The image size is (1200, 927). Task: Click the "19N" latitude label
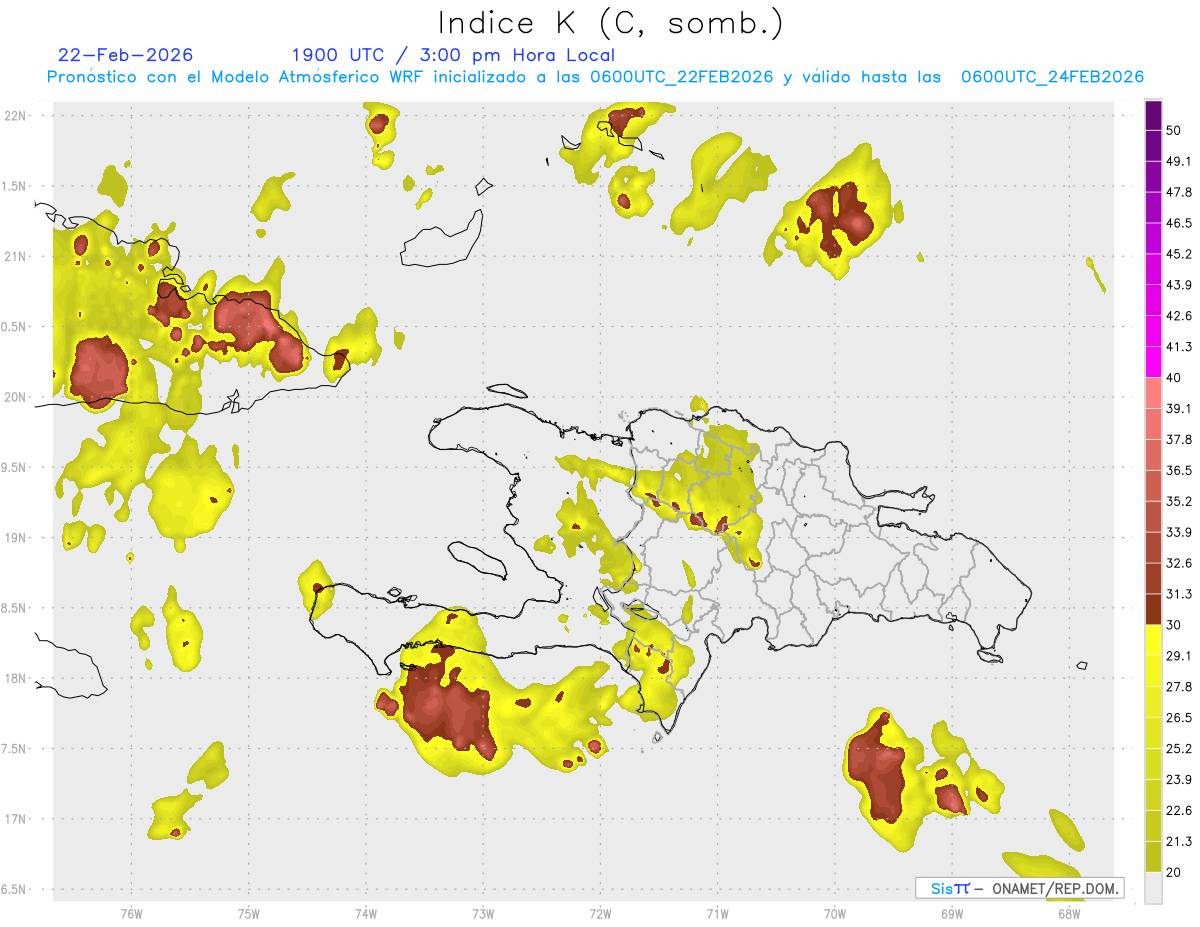15,538
